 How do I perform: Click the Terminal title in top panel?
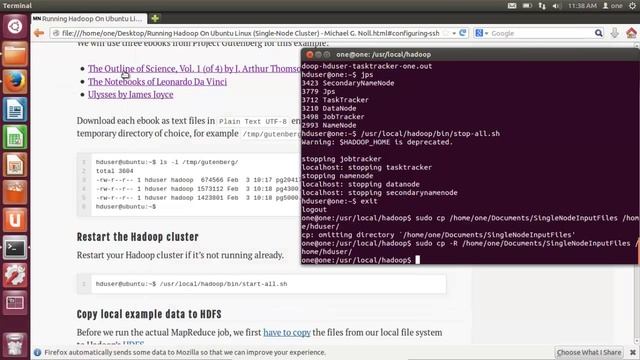click(17, 6)
